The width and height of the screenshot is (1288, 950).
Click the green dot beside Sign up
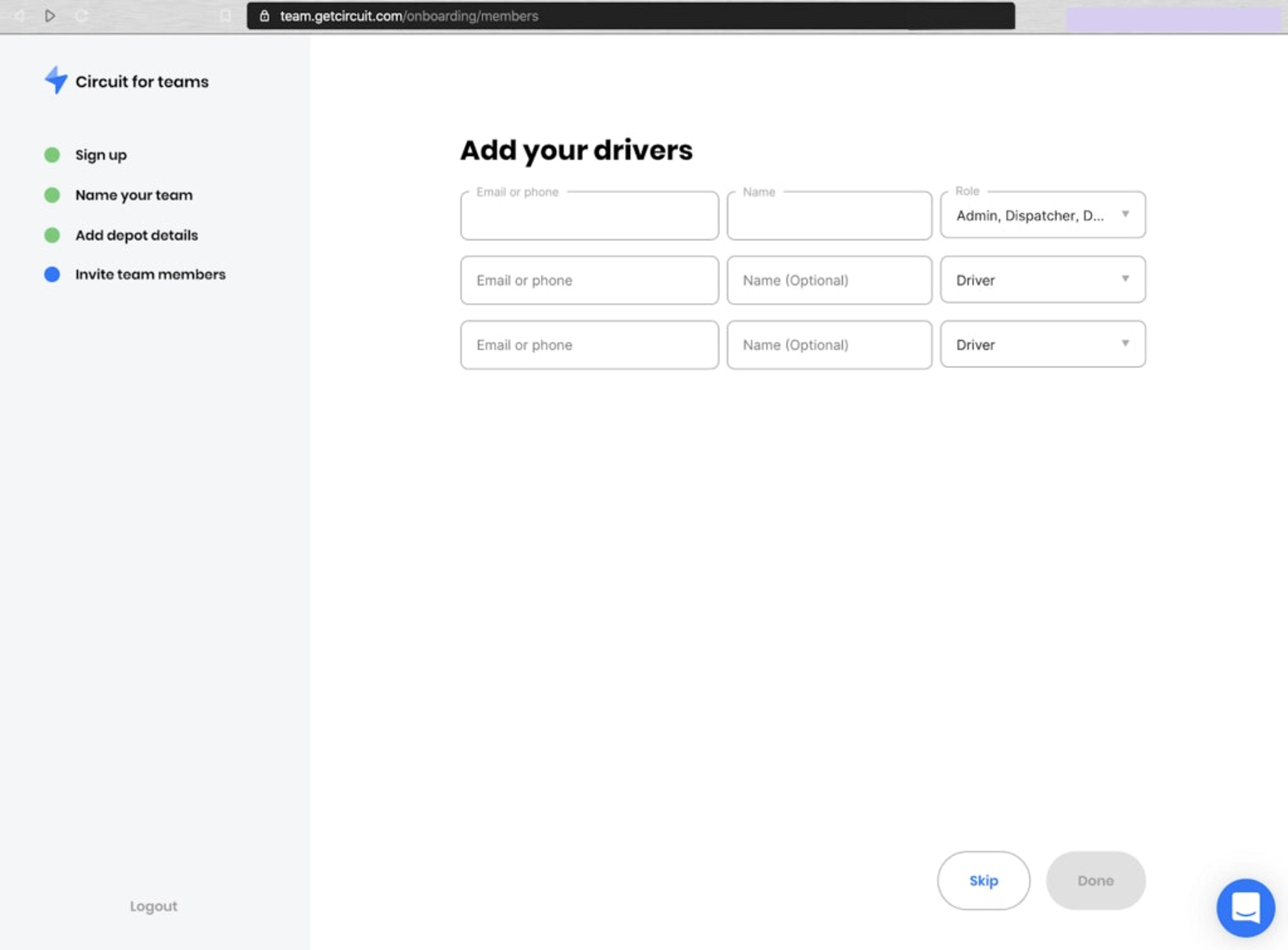click(x=52, y=155)
